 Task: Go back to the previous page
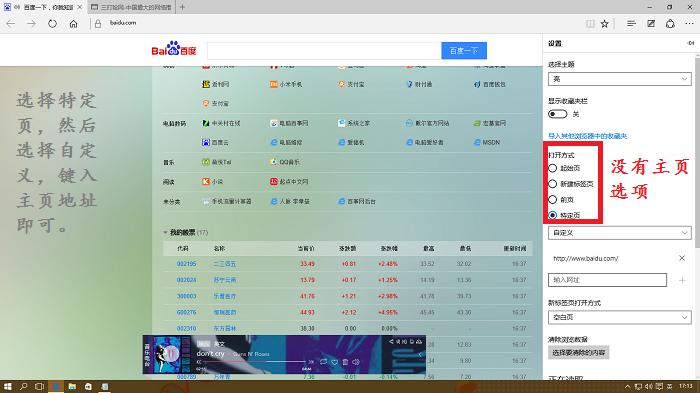11,24
